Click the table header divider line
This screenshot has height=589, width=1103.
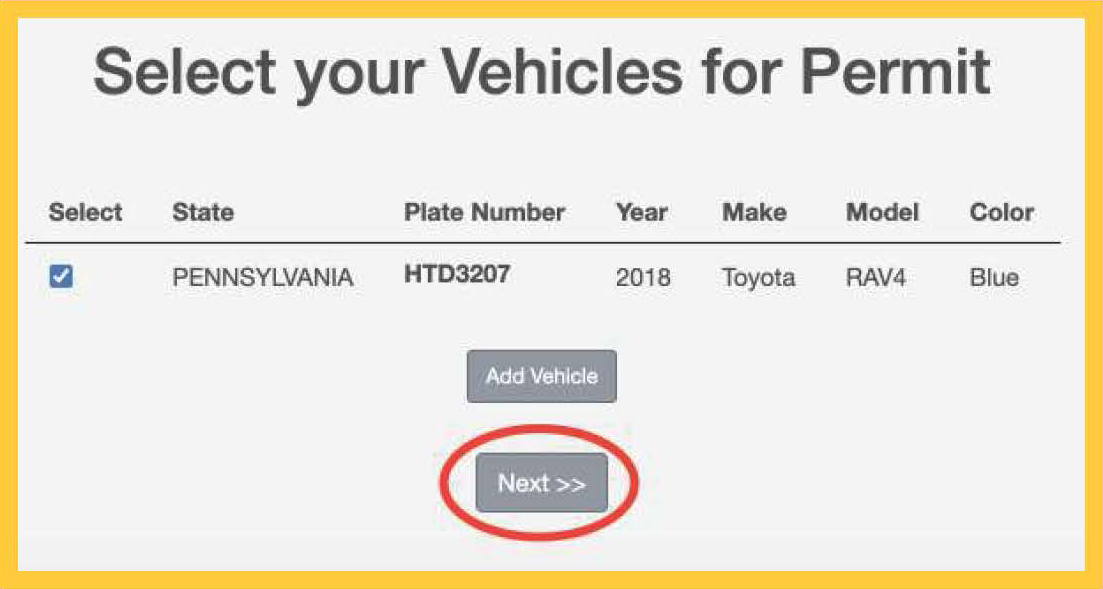point(541,243)
